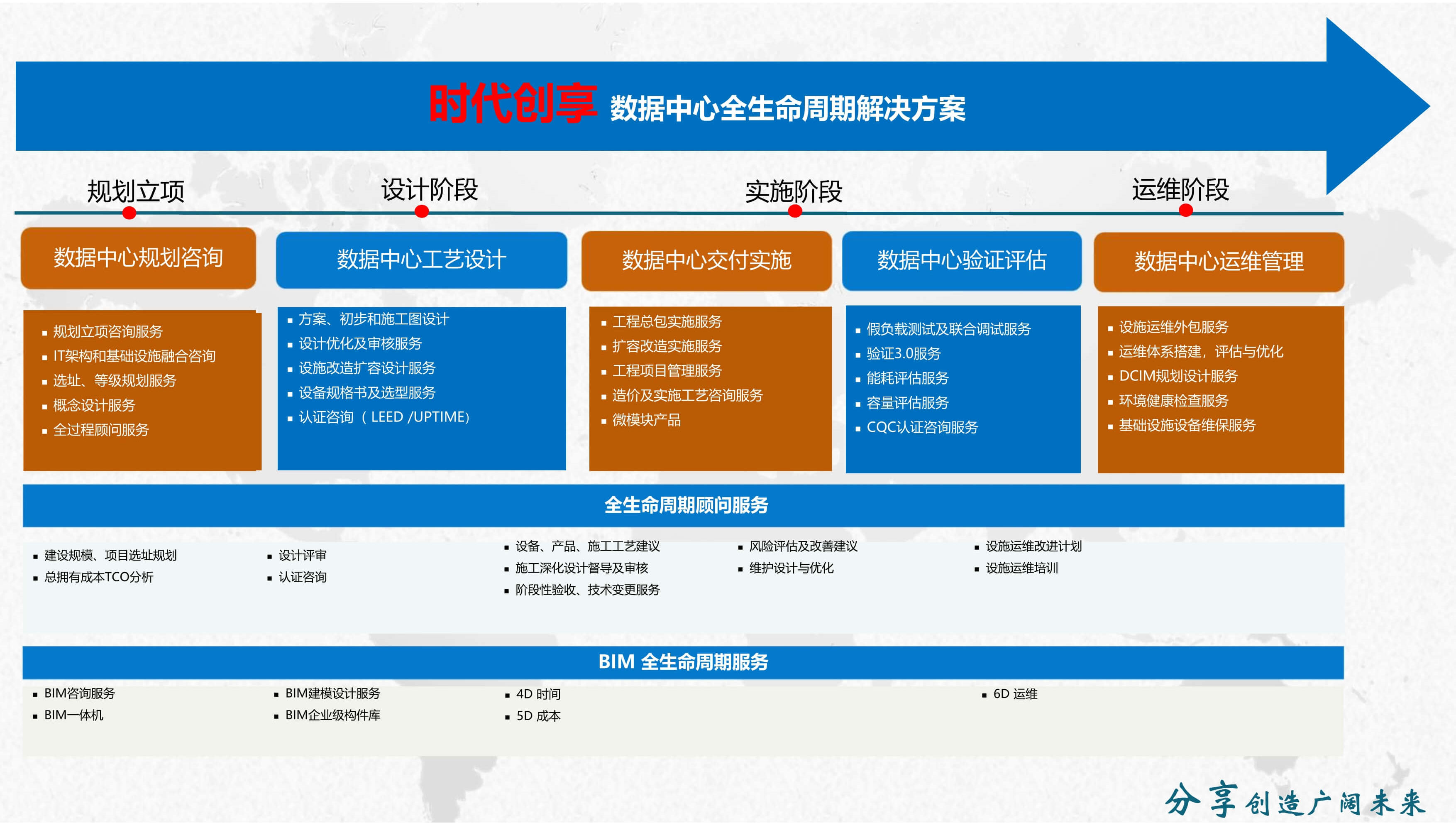
Task: Click the BIM 全生命周期服务 banner
Action: point(683,662)
